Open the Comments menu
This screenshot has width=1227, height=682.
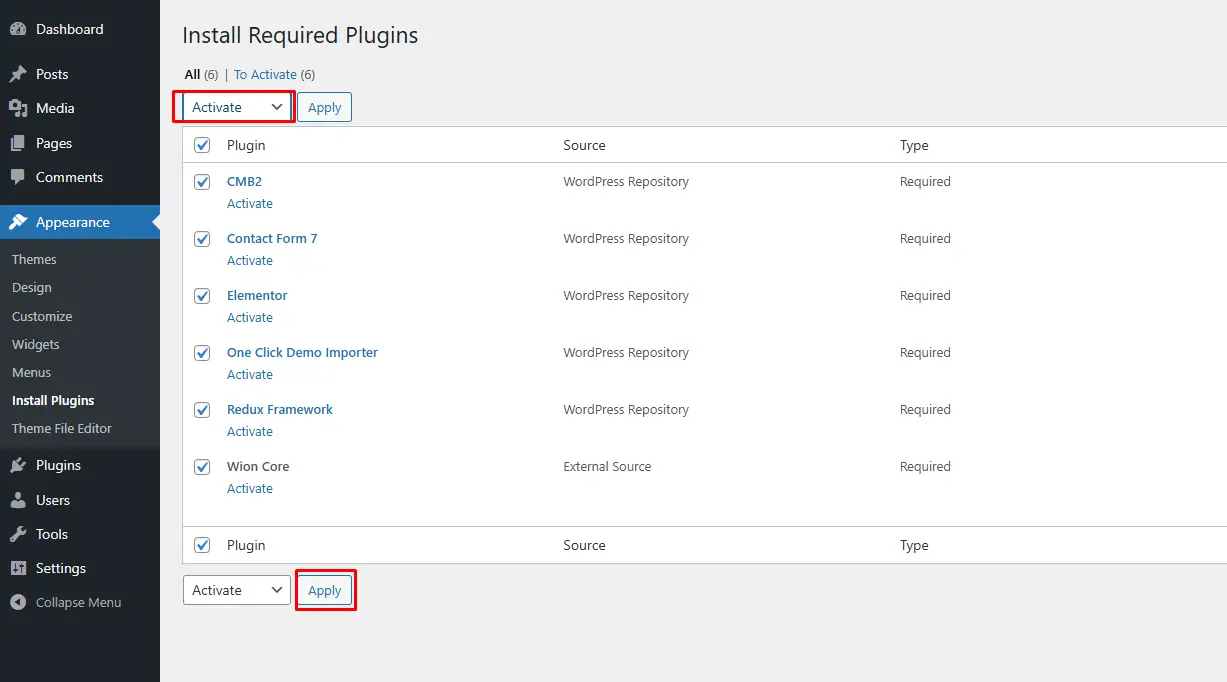click(80, 177)
